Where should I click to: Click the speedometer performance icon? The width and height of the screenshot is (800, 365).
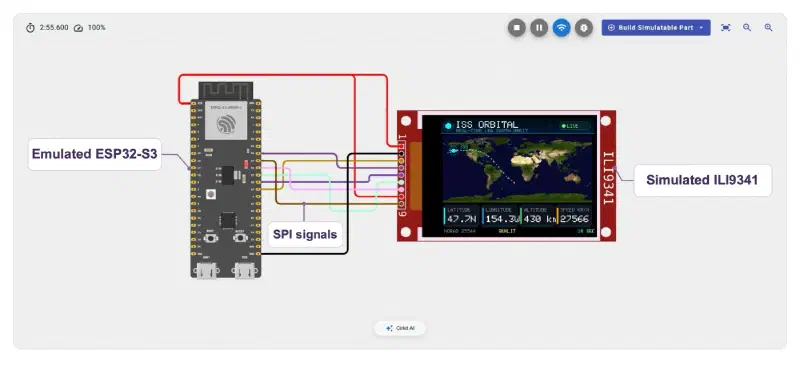click(78, 28)
